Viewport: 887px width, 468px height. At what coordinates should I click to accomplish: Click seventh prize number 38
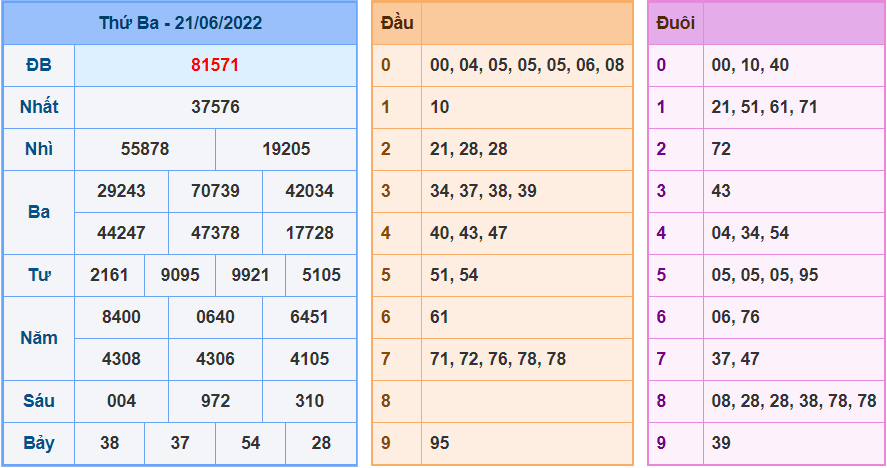coord(109,443)
